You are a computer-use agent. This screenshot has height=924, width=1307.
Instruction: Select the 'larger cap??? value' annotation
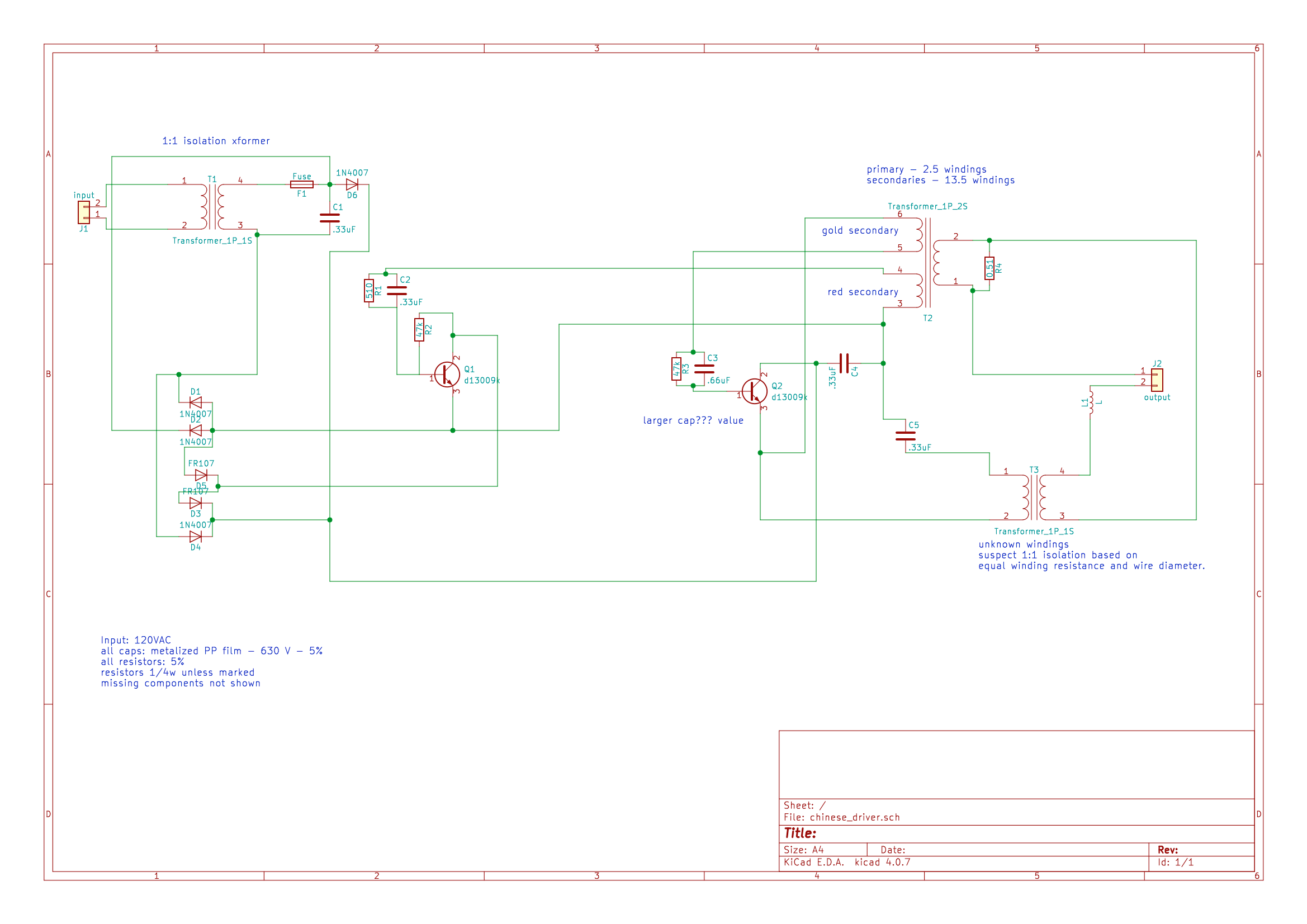click(693, 421)
